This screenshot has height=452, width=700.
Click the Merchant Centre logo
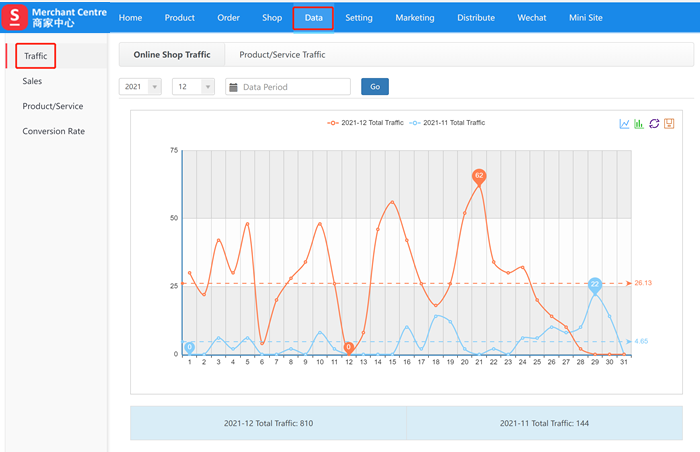(x=17, y=17)
